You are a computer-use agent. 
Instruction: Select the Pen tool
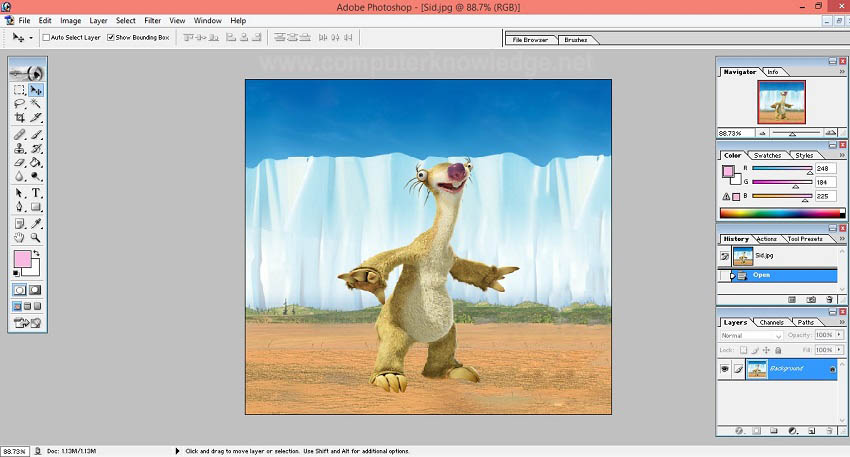(x=20, y=207)
